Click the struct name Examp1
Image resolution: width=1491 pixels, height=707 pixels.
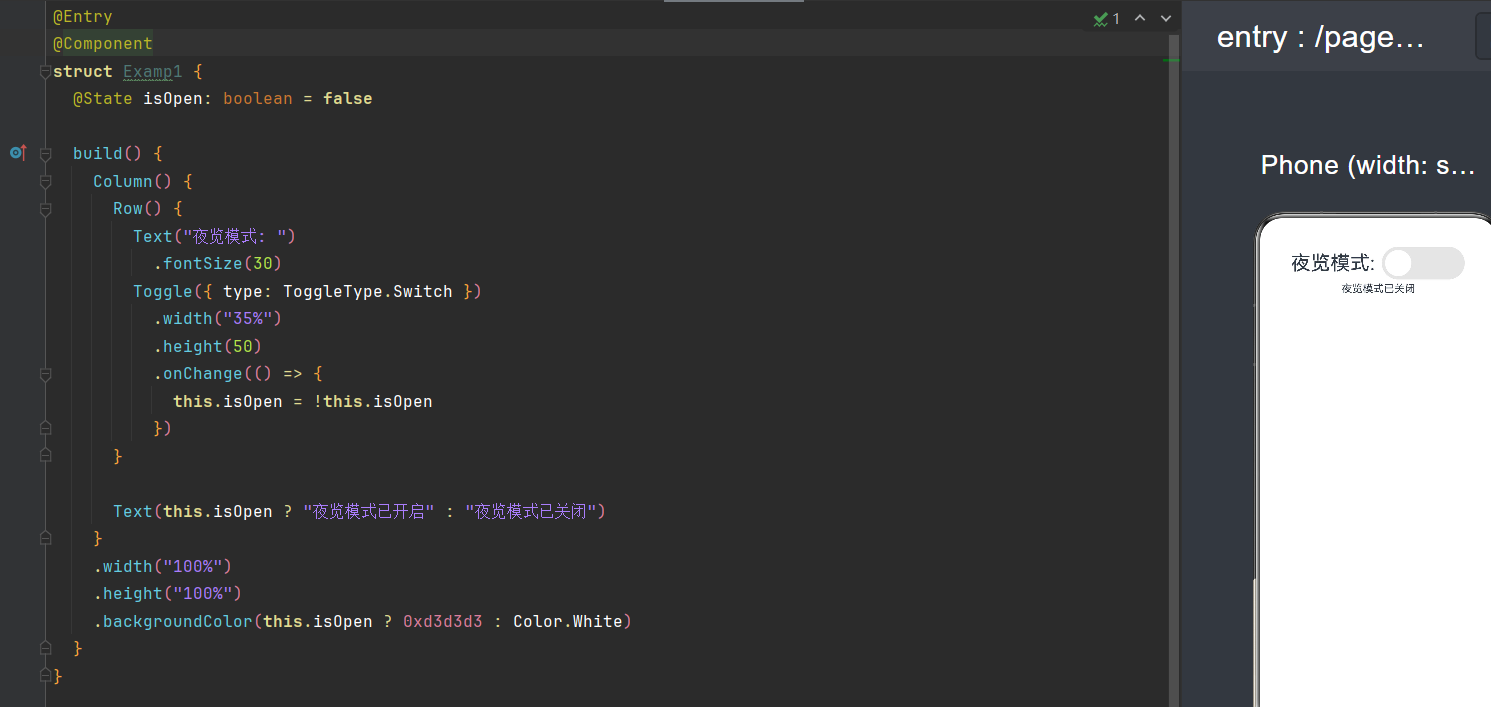pos(153,72)
